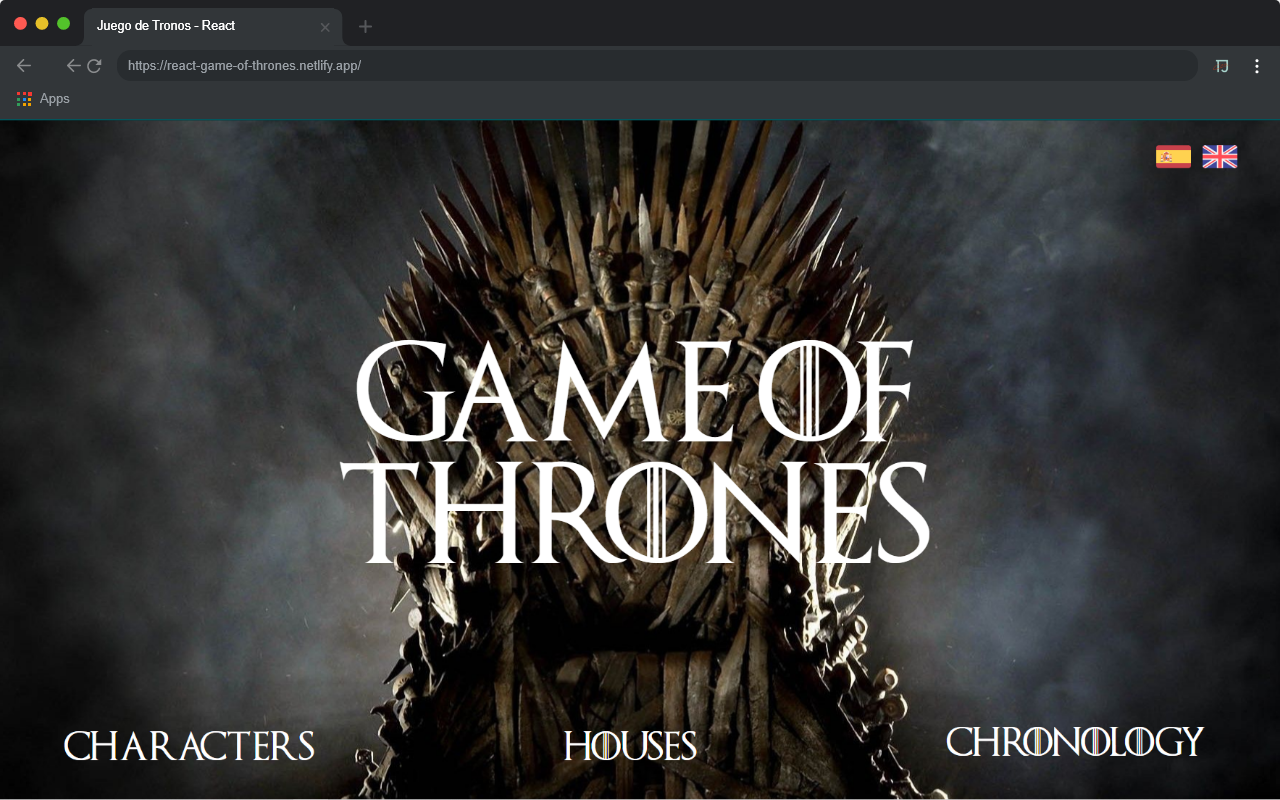Screen dimensions: 1280x800
Task: Select the Juego de Tronos - React tab
Action: click(212, 26)
